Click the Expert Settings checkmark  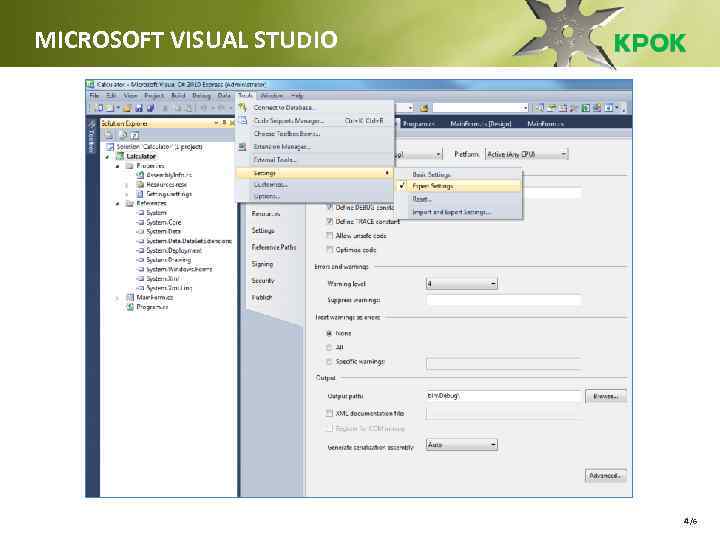402,186
